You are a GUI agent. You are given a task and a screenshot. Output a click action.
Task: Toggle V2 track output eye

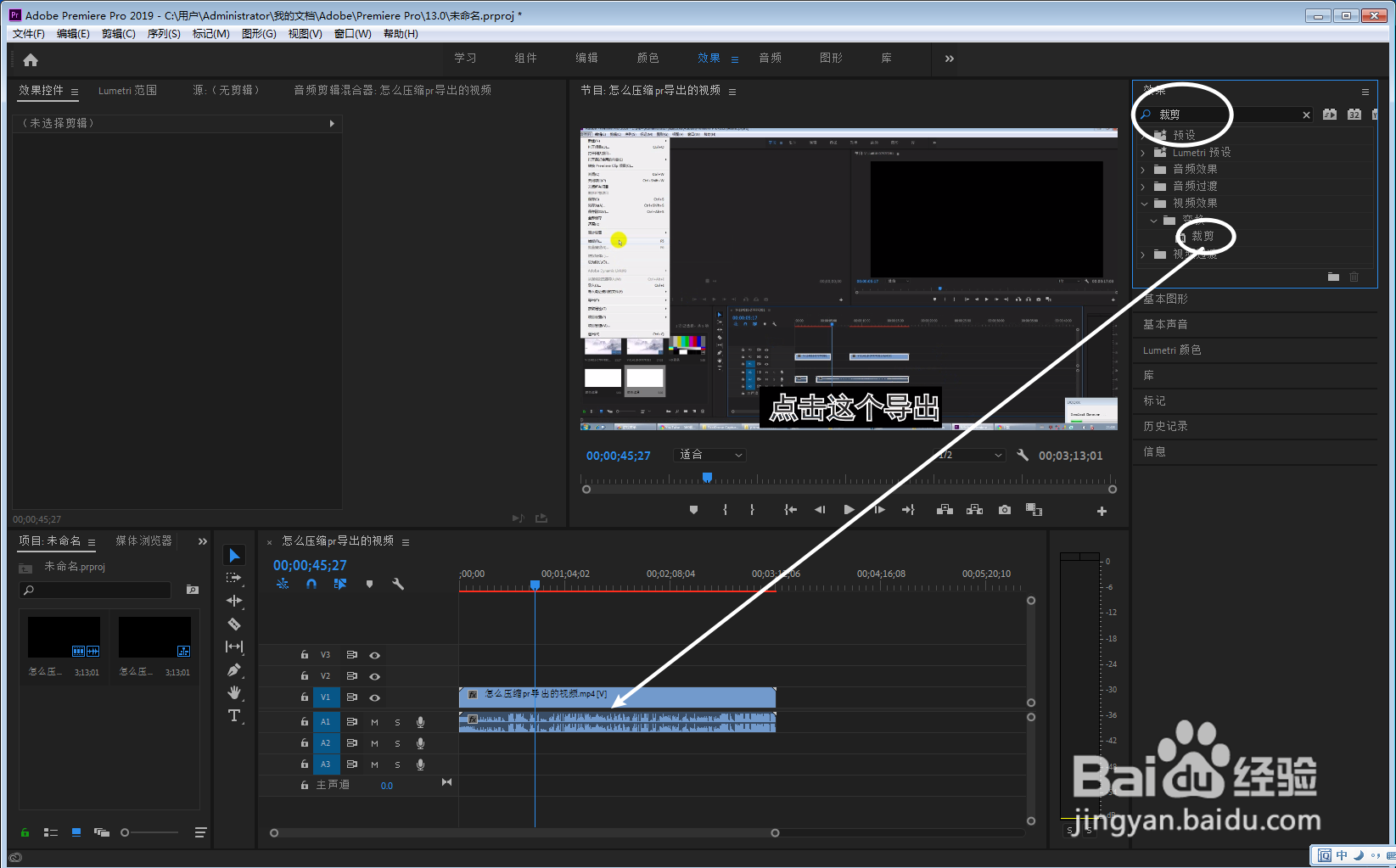click(x=374, y=676)
